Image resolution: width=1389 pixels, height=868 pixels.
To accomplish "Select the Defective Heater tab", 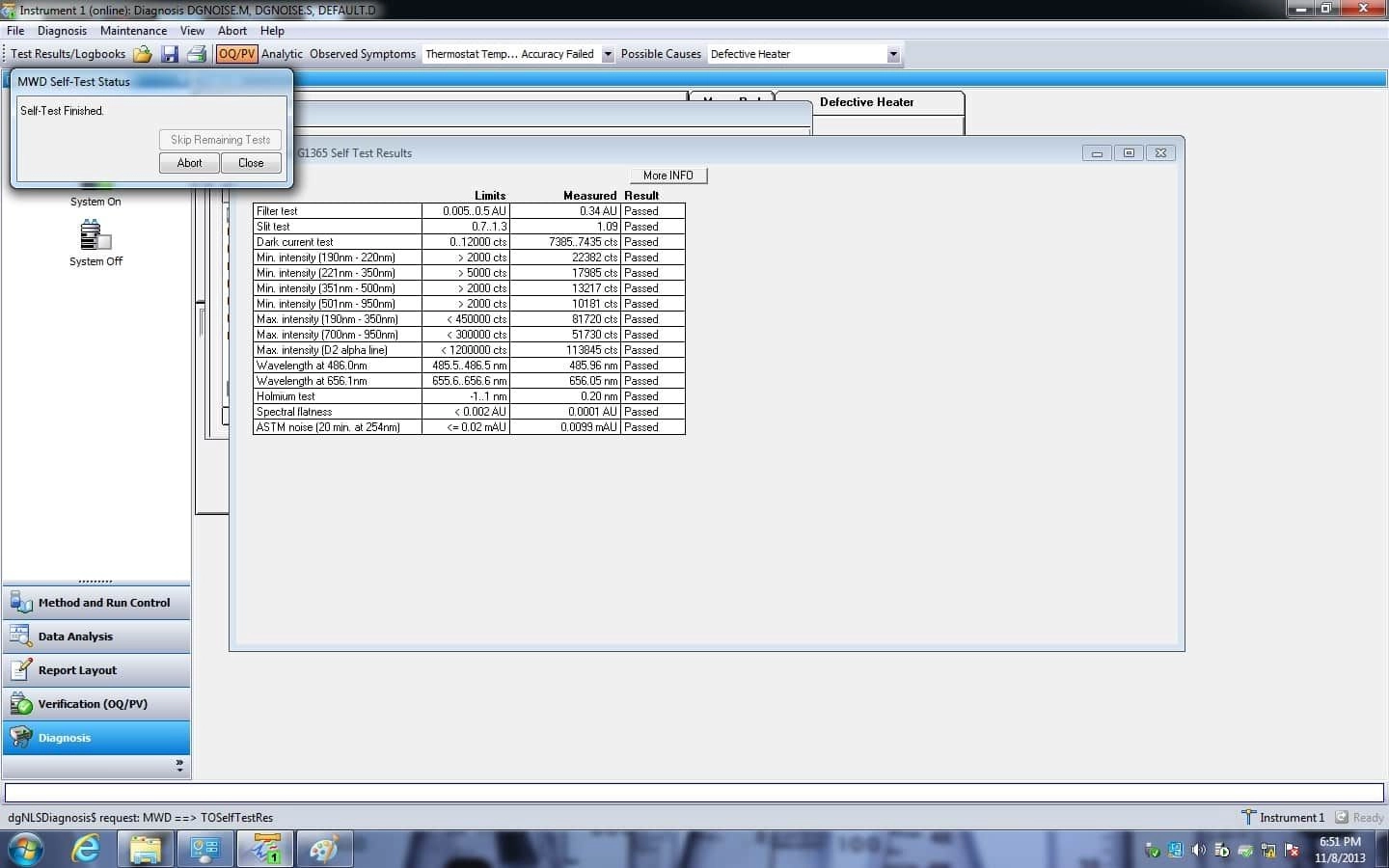I will (x=866, y=102).
